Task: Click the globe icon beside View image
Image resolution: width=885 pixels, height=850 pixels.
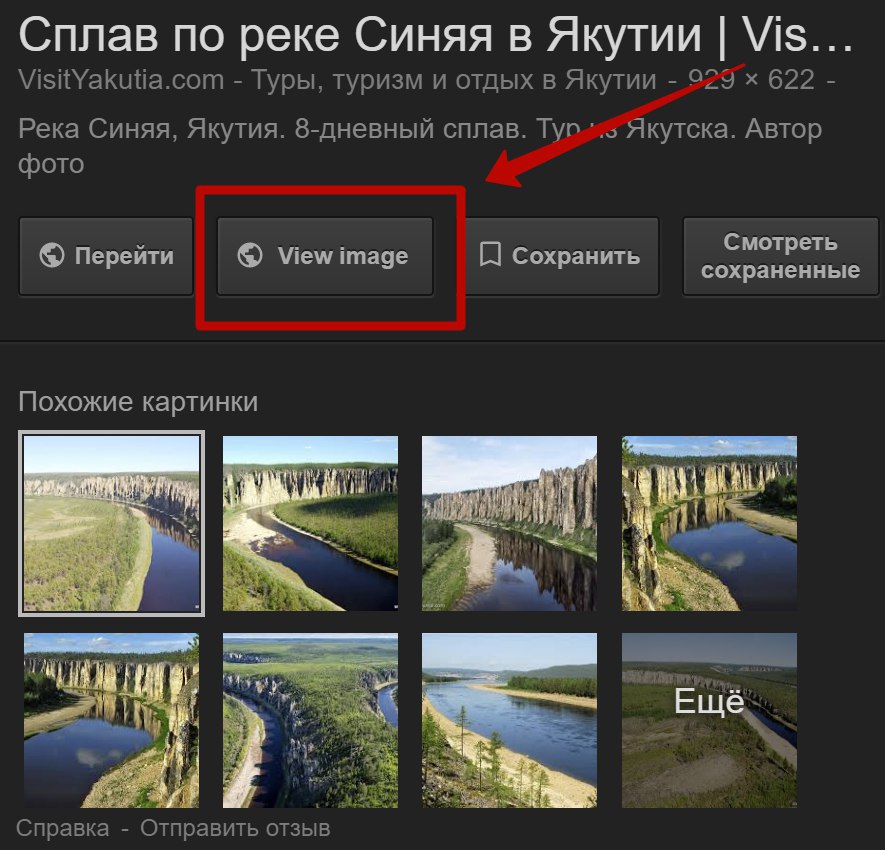Action: [250, 255]
